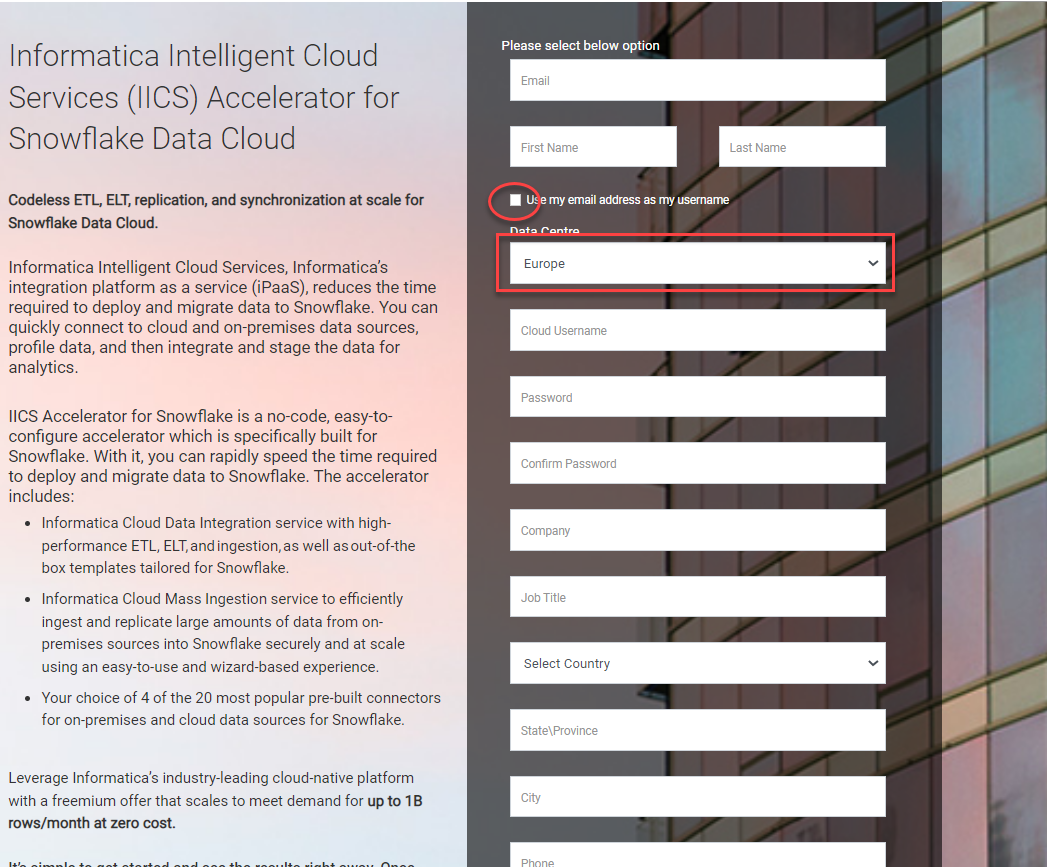Click into the Cloud Username field

coord(697,331)
